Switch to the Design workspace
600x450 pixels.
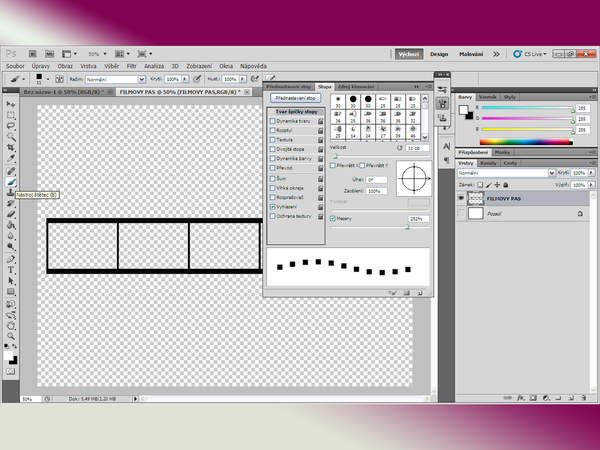point(438,54)
